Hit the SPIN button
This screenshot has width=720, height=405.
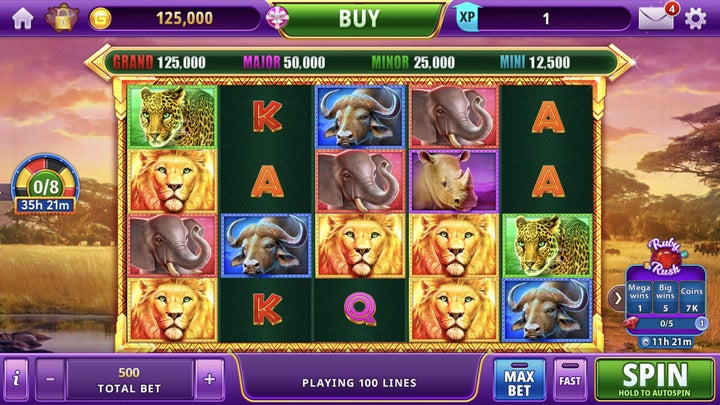click(x=654, y=379)
